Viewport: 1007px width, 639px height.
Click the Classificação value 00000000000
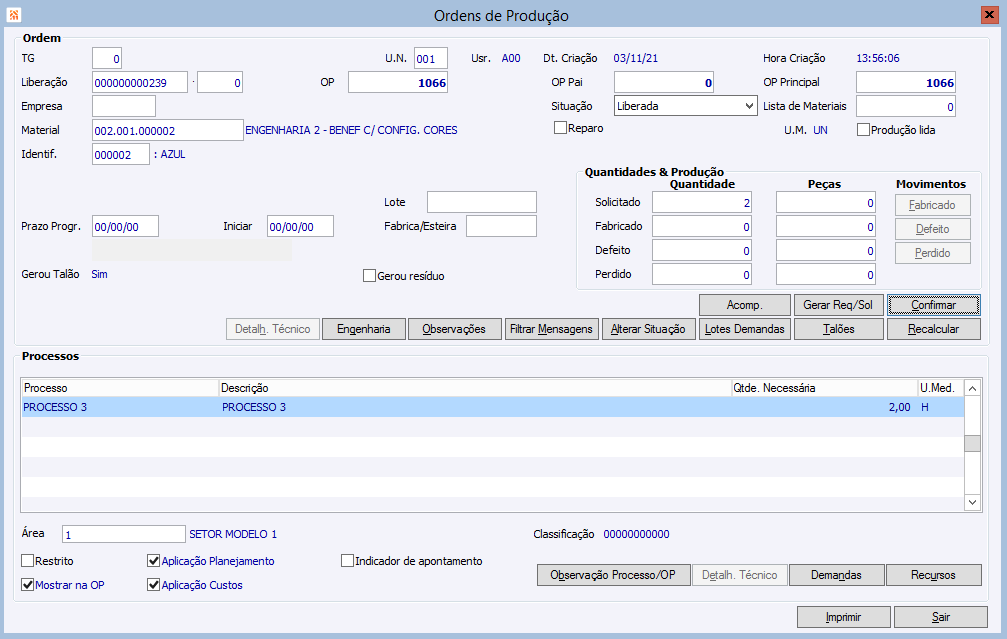[x=636, y=534]
